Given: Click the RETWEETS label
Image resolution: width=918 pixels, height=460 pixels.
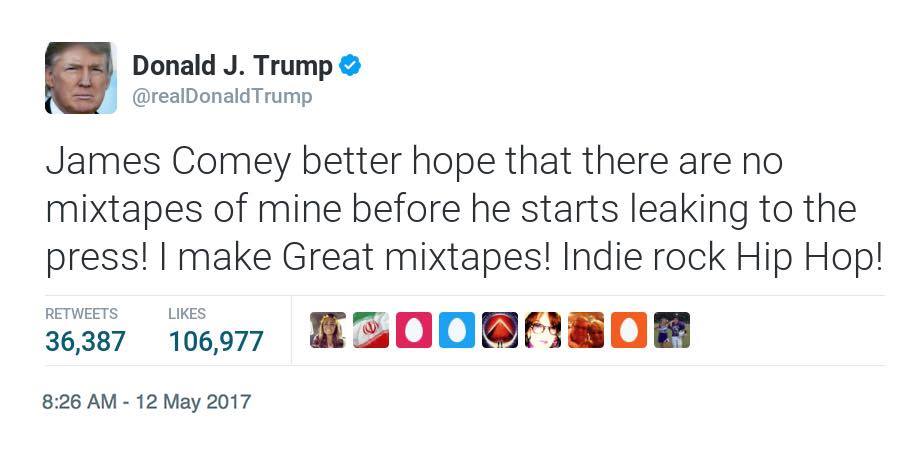Looking at the screenshot, I should pyautogui.click(x=81, y=314).
